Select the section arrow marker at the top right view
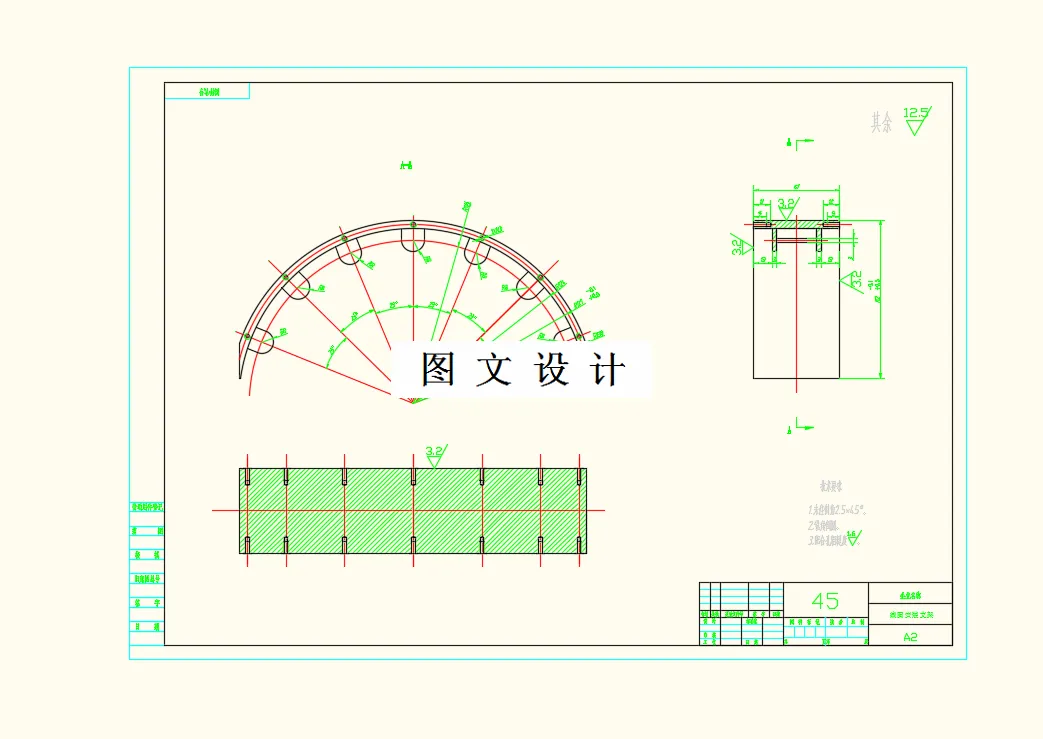The image size is (1043, 739). click(x=800, y=142)
